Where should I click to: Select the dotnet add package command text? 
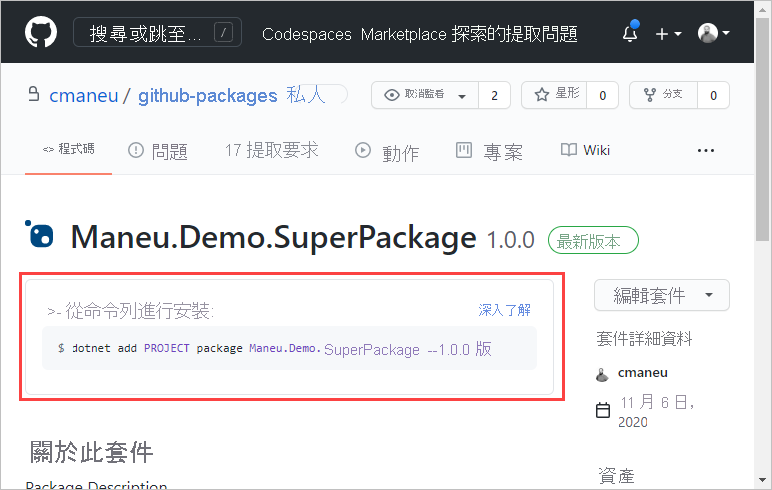pyautogui.click(x=275, y=349)
